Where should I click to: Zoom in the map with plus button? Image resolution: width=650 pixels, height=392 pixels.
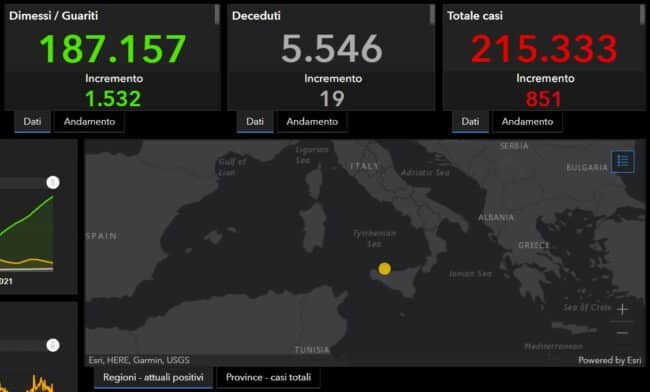(622, 309)
